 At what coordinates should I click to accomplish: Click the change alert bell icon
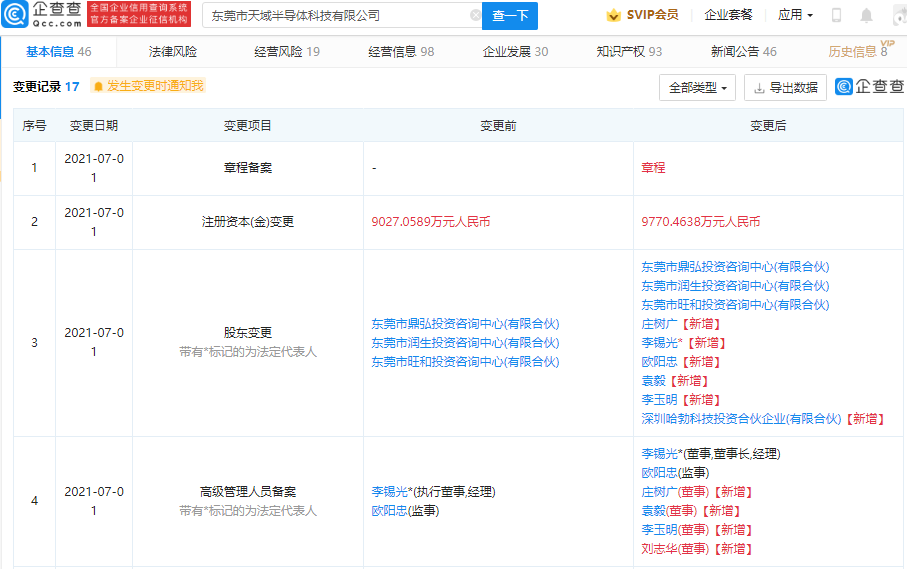[98, 86]
